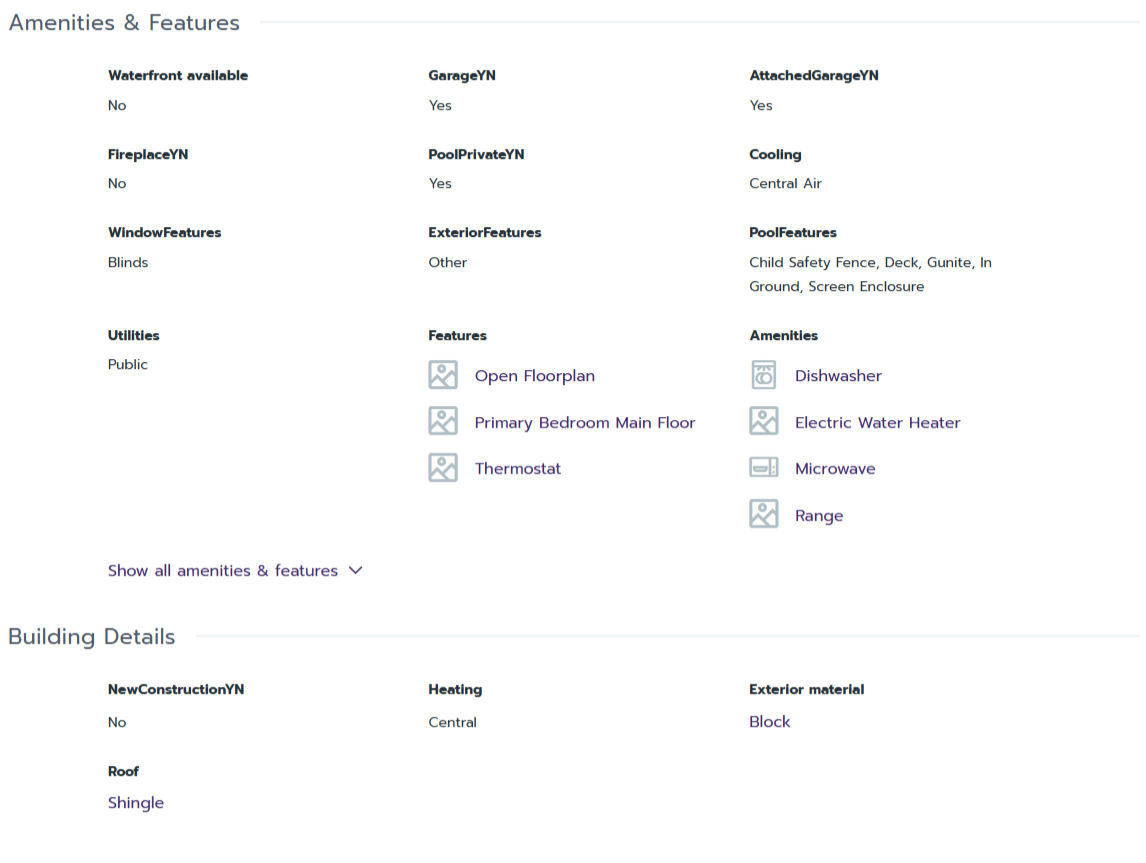Image resolution: width=1146 pixels, height=863 pixels.
Task: Open the Dishwasher link
Action: (838, 376)
